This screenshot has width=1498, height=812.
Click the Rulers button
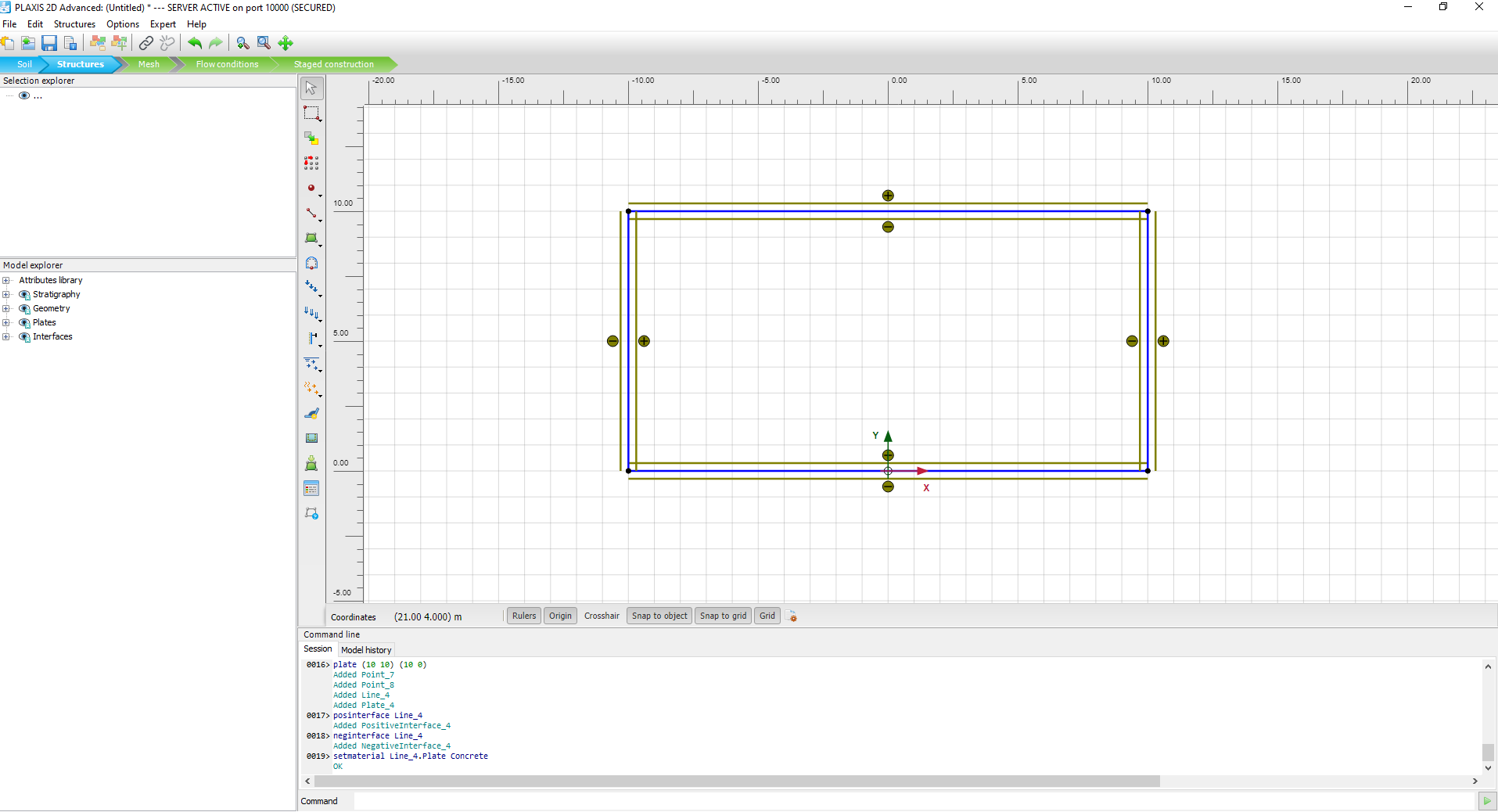pyautogui.click(x=524, y=616)
